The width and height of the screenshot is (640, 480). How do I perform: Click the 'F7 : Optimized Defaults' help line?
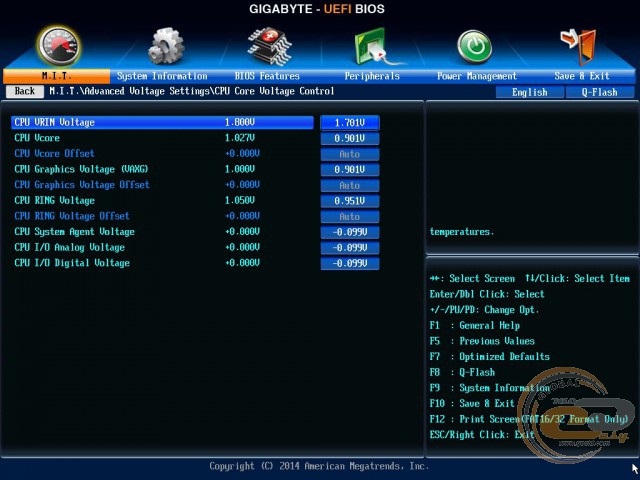[489, 357]
